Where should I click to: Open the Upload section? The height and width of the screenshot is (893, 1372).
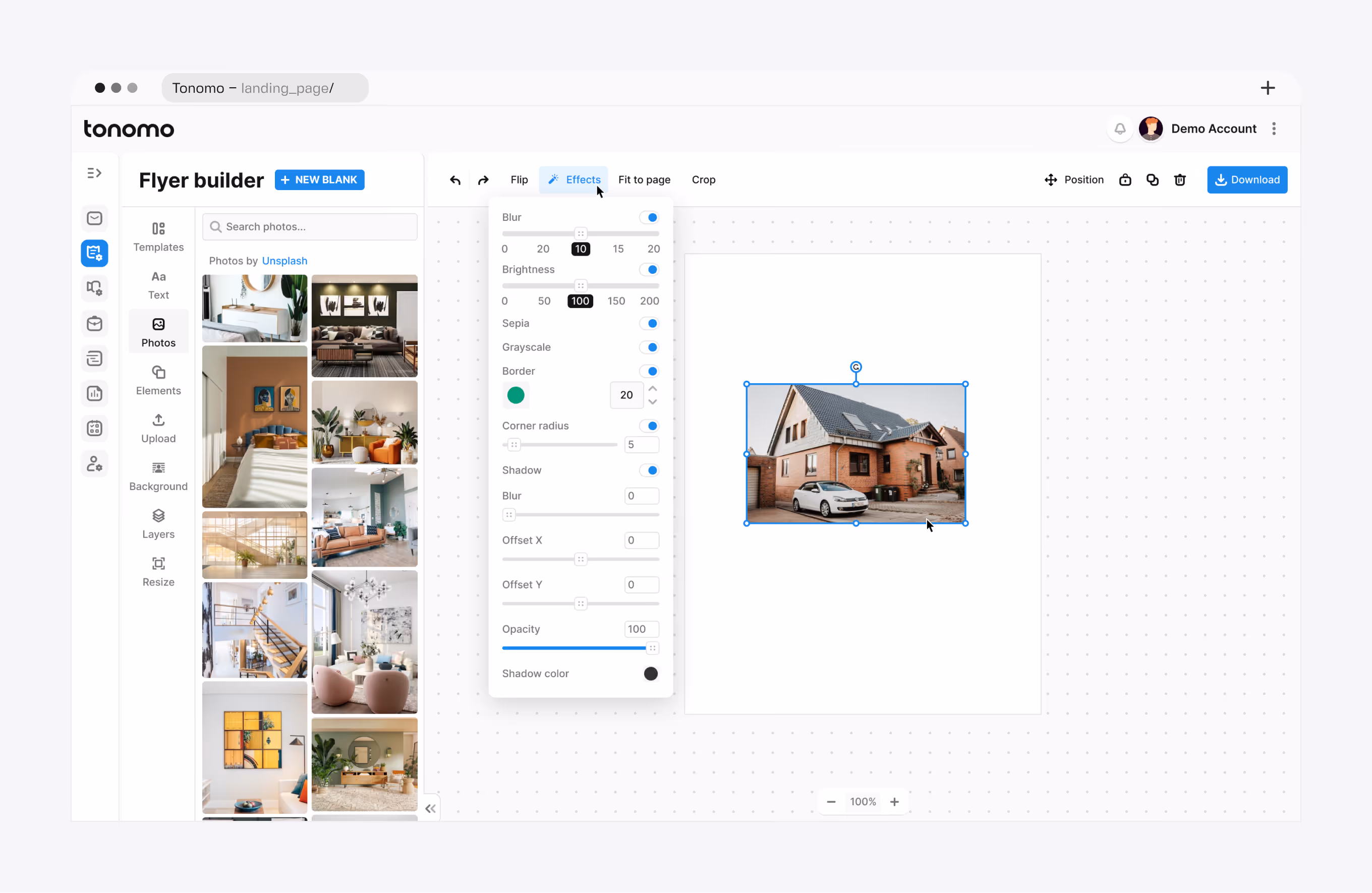158,428
